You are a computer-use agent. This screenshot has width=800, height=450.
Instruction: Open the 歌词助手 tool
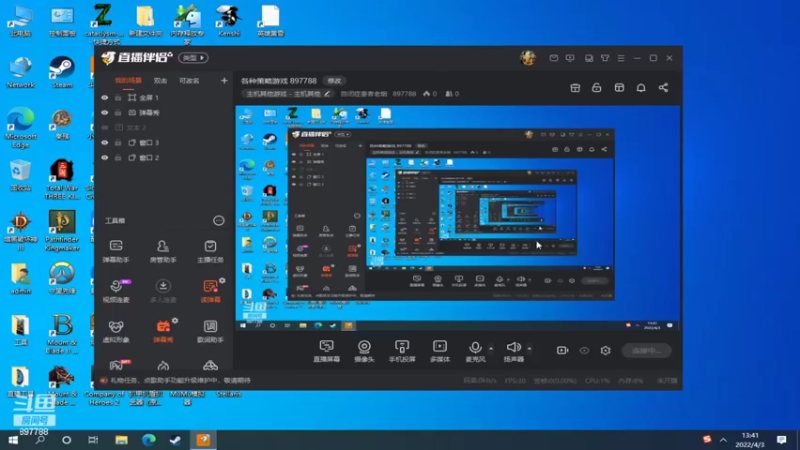tap(210, 331)
